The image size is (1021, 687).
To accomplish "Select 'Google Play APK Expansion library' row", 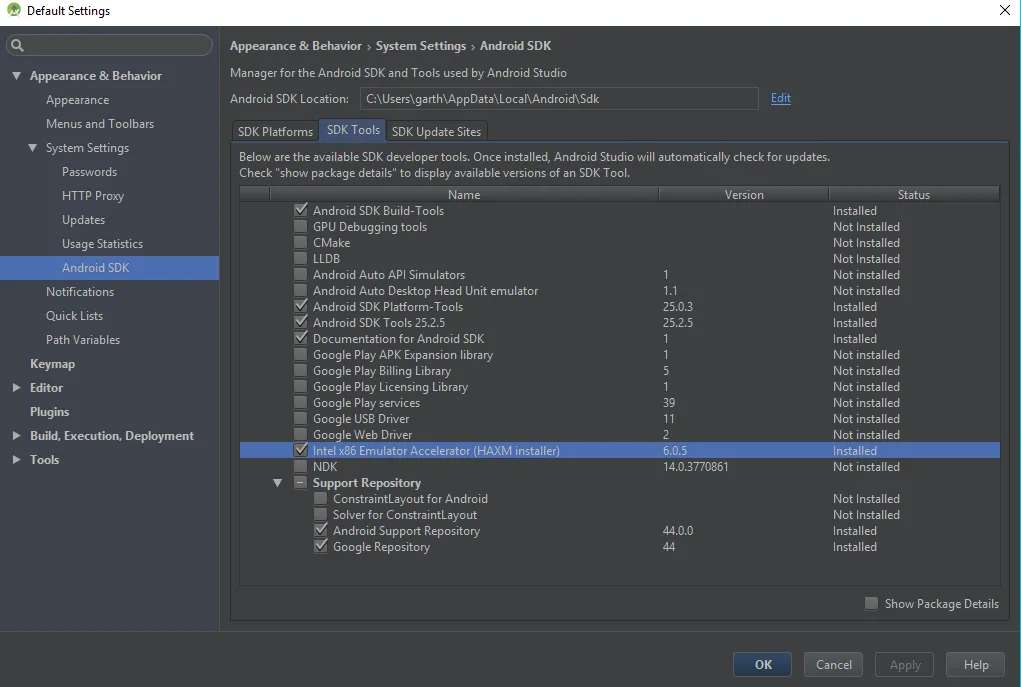I will point(619,354).
